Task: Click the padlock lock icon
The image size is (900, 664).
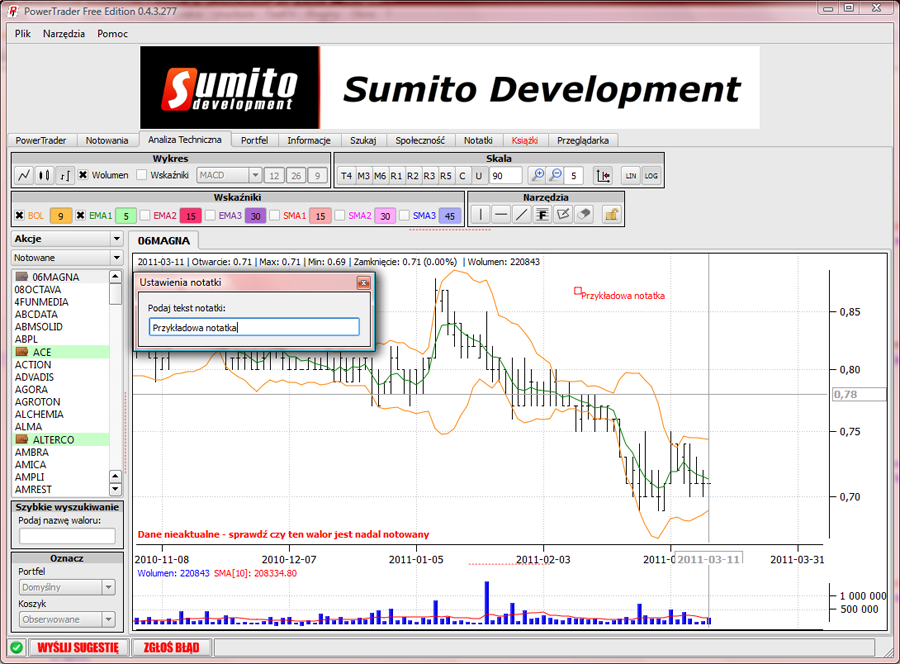Action: [612, 215]
